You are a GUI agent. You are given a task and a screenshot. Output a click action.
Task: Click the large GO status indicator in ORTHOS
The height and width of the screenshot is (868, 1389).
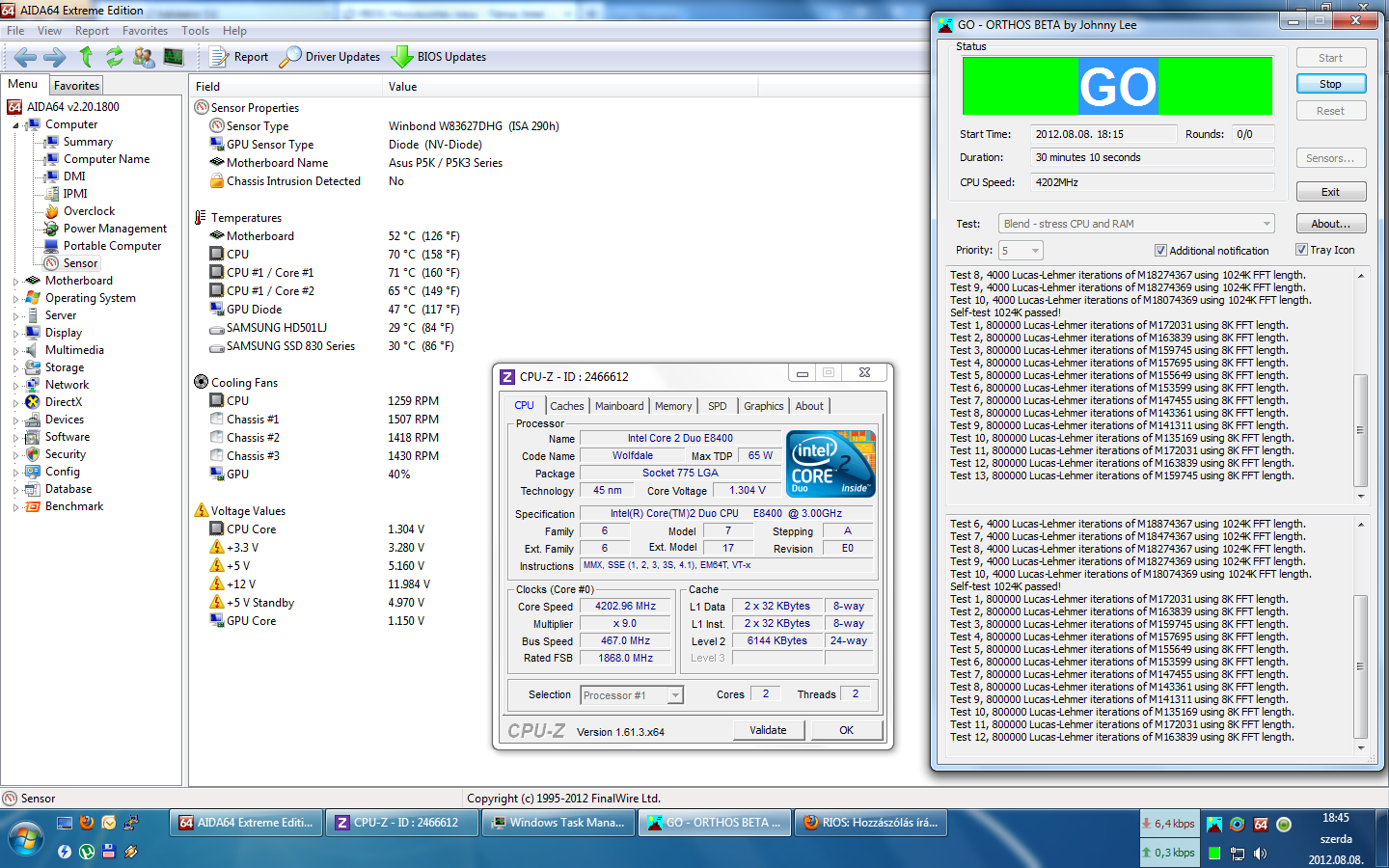tap(1118, 86)
